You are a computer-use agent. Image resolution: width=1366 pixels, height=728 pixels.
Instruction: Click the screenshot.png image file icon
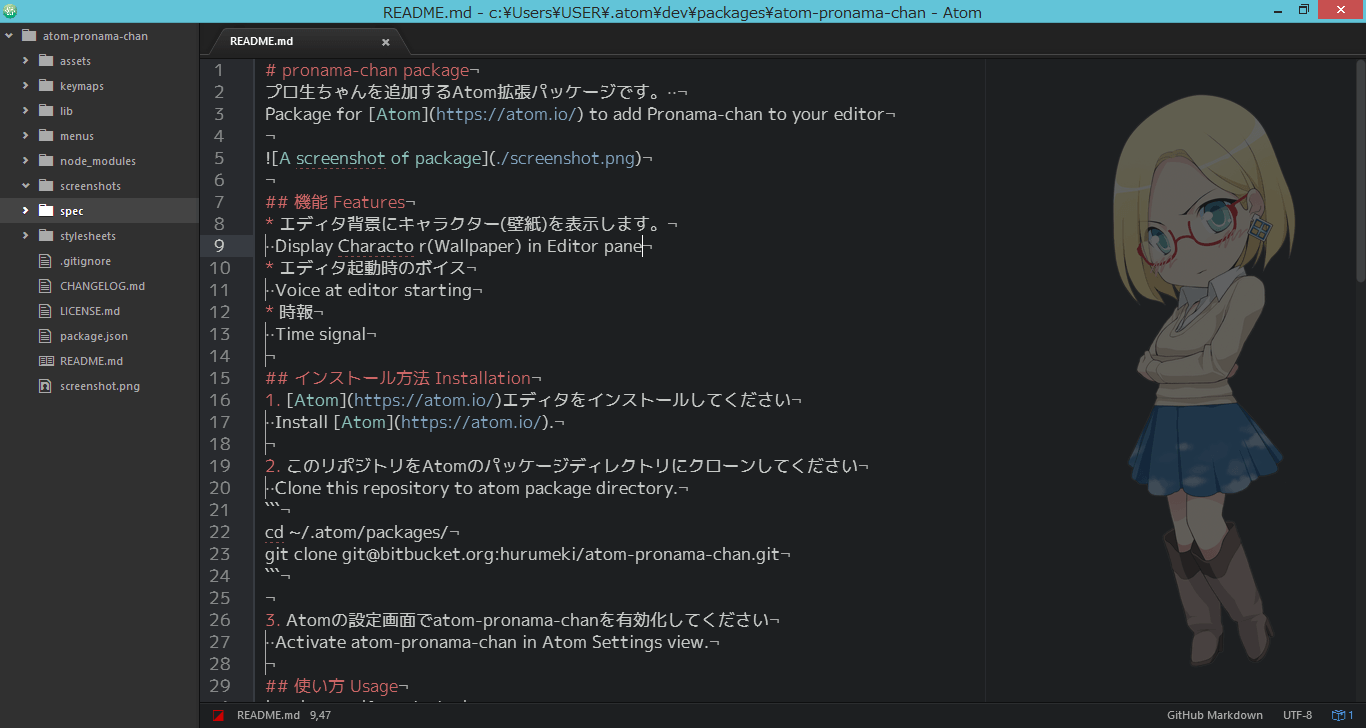45,386
